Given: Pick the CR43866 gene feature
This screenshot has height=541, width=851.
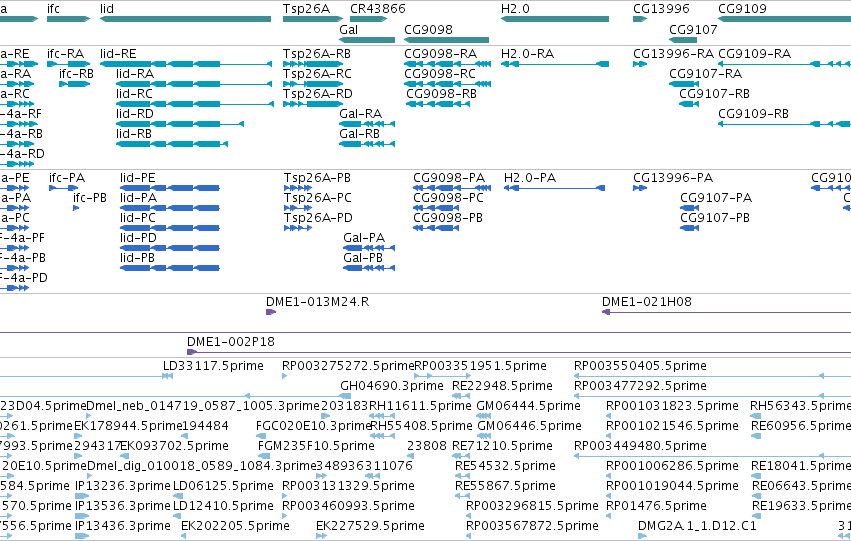Looking at the screenshot, I should click(369, 19).
